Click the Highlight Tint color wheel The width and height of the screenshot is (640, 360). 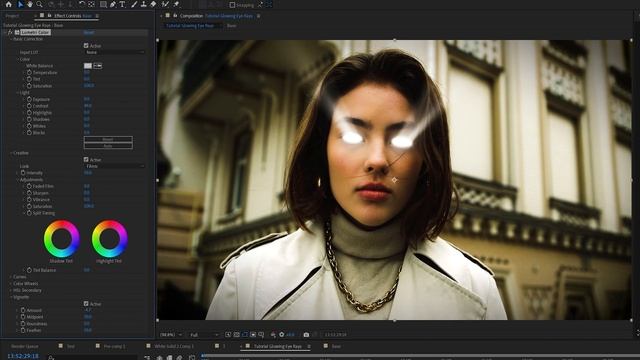[109, 239]
